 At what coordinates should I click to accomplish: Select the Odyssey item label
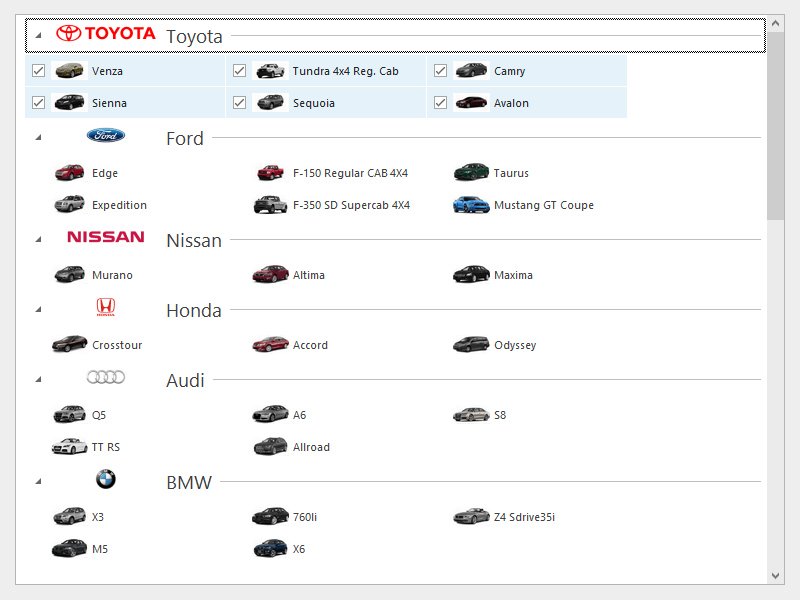click(515, 345)
